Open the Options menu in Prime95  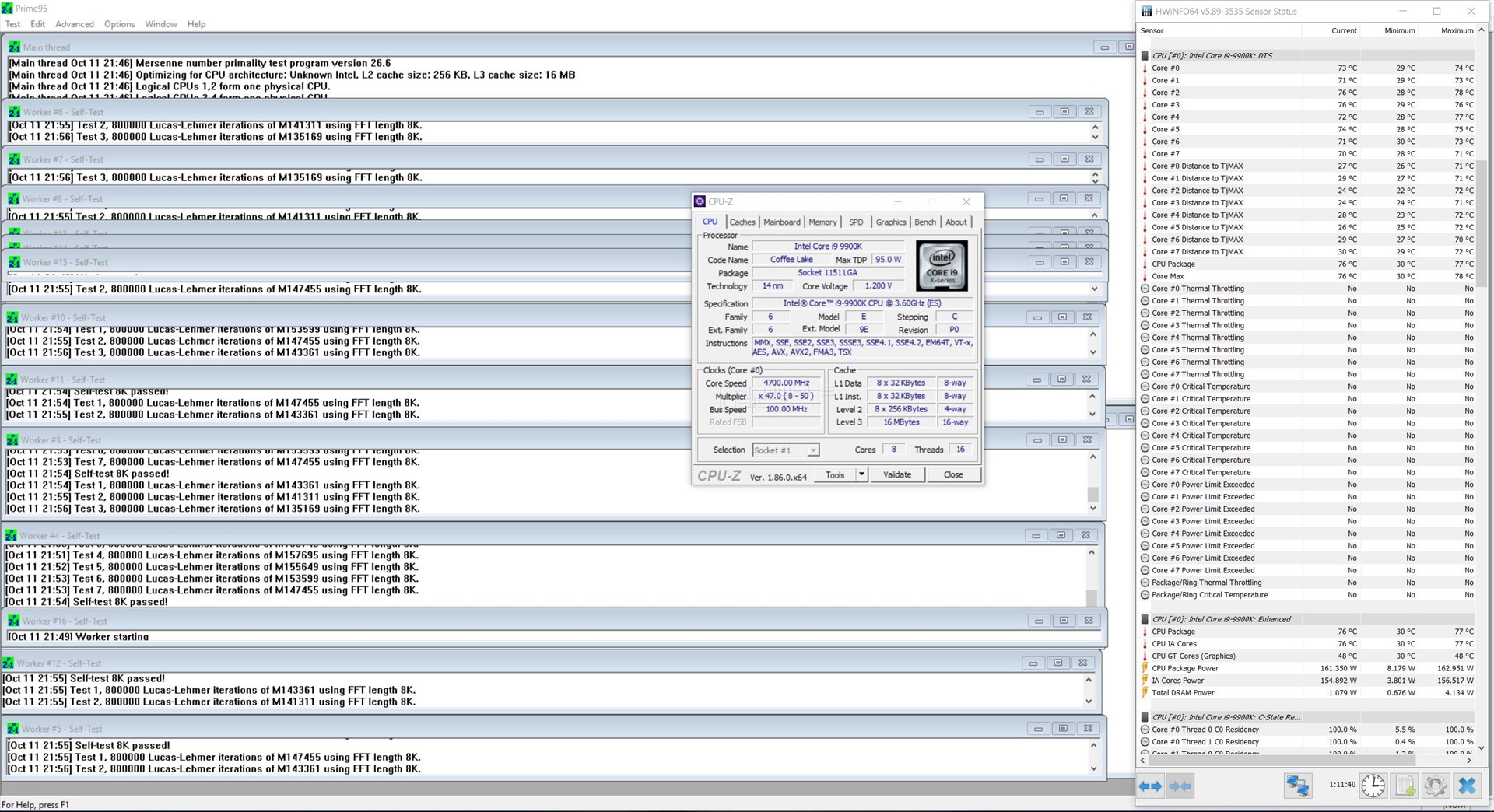120,24
